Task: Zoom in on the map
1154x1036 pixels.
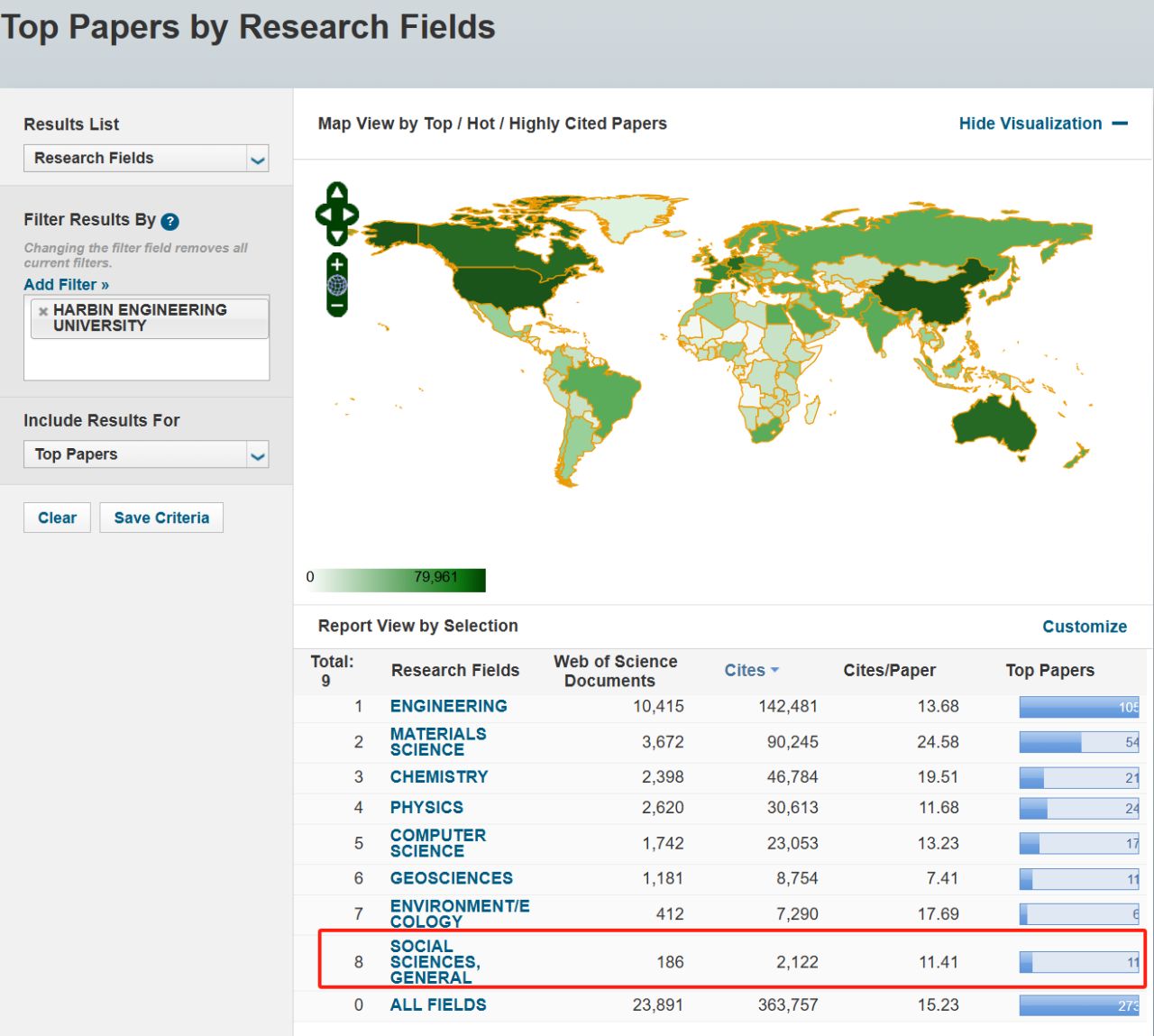Action: tap(337, 264)
